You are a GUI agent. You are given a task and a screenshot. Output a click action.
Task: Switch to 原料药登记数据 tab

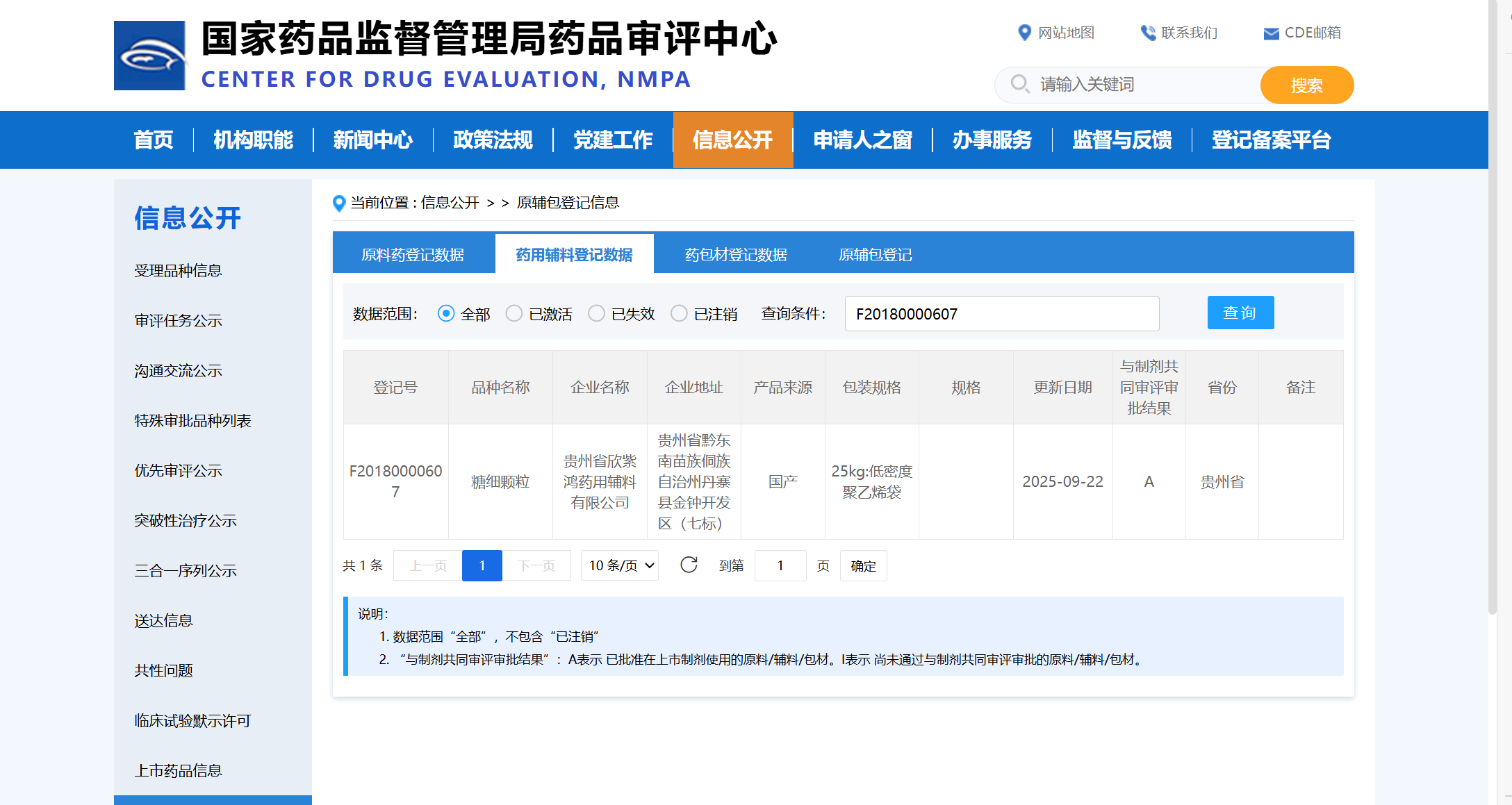point(413,255)
